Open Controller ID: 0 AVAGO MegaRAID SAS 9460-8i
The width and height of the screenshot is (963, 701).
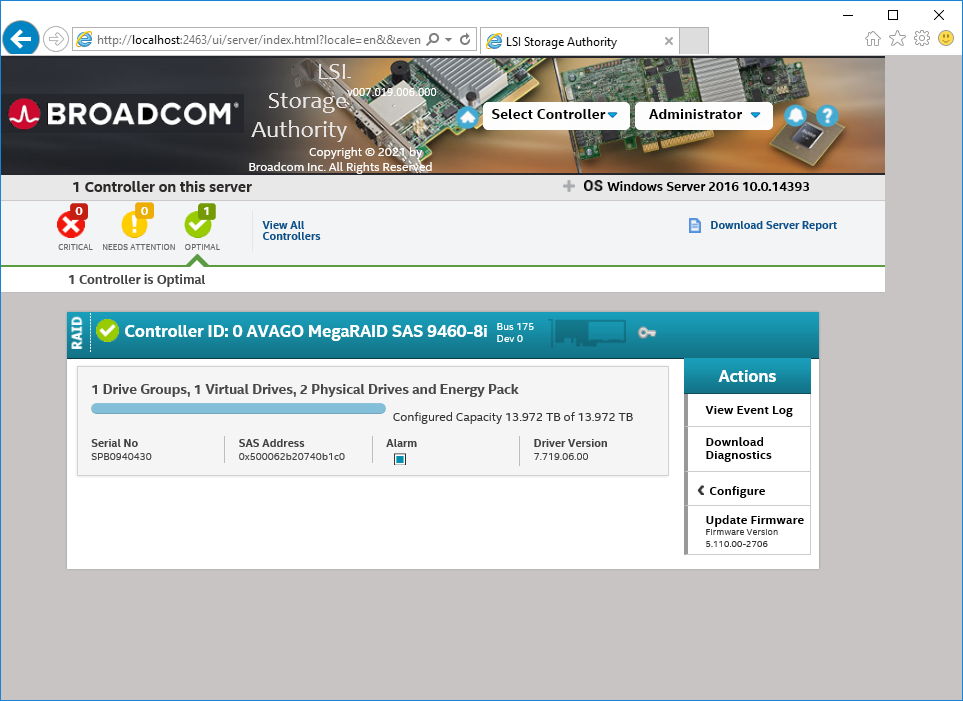click(306, 331)
